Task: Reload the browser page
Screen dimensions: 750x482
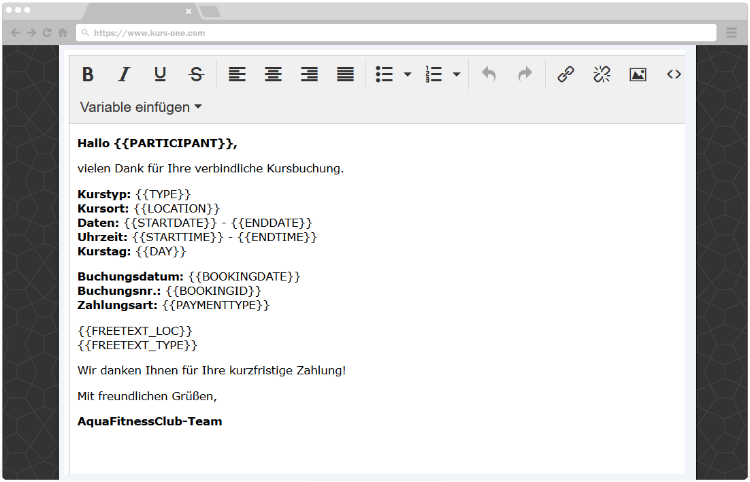Action: [x=47, y=33]
